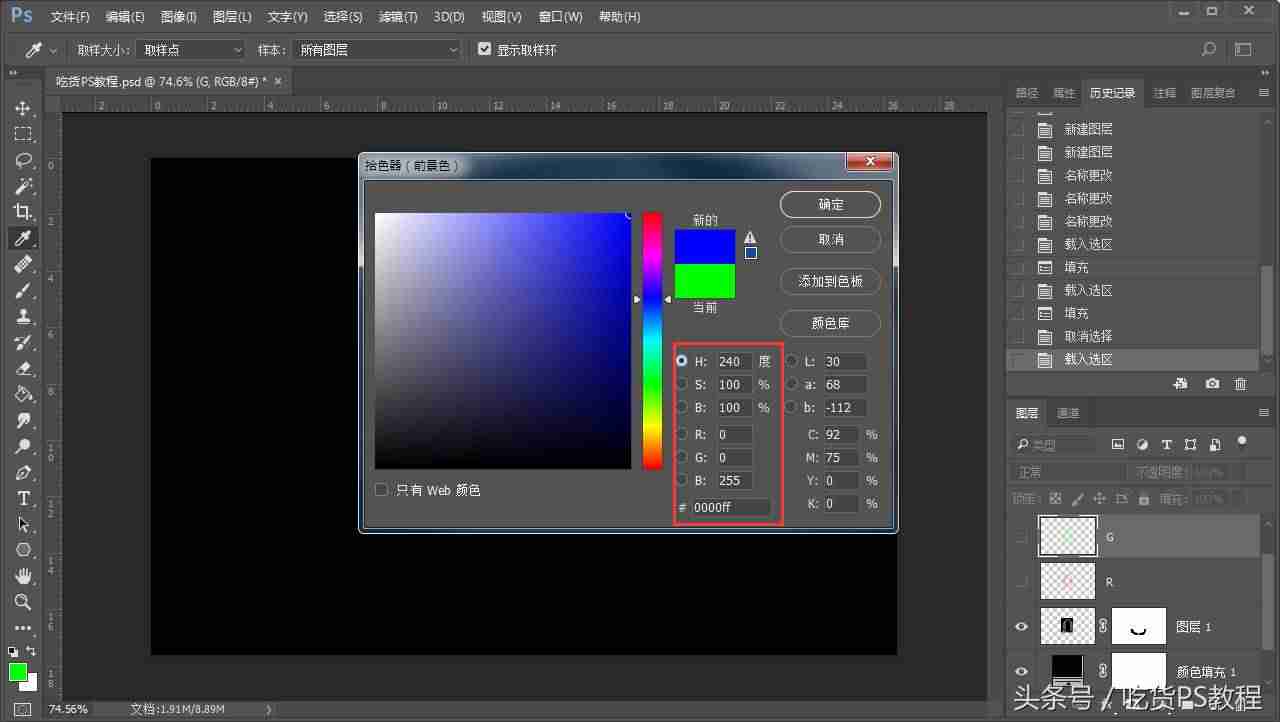1280x722 pixels.
Task: Filter layers by type layers (T icon)
Action: [x=1166, y=444]
